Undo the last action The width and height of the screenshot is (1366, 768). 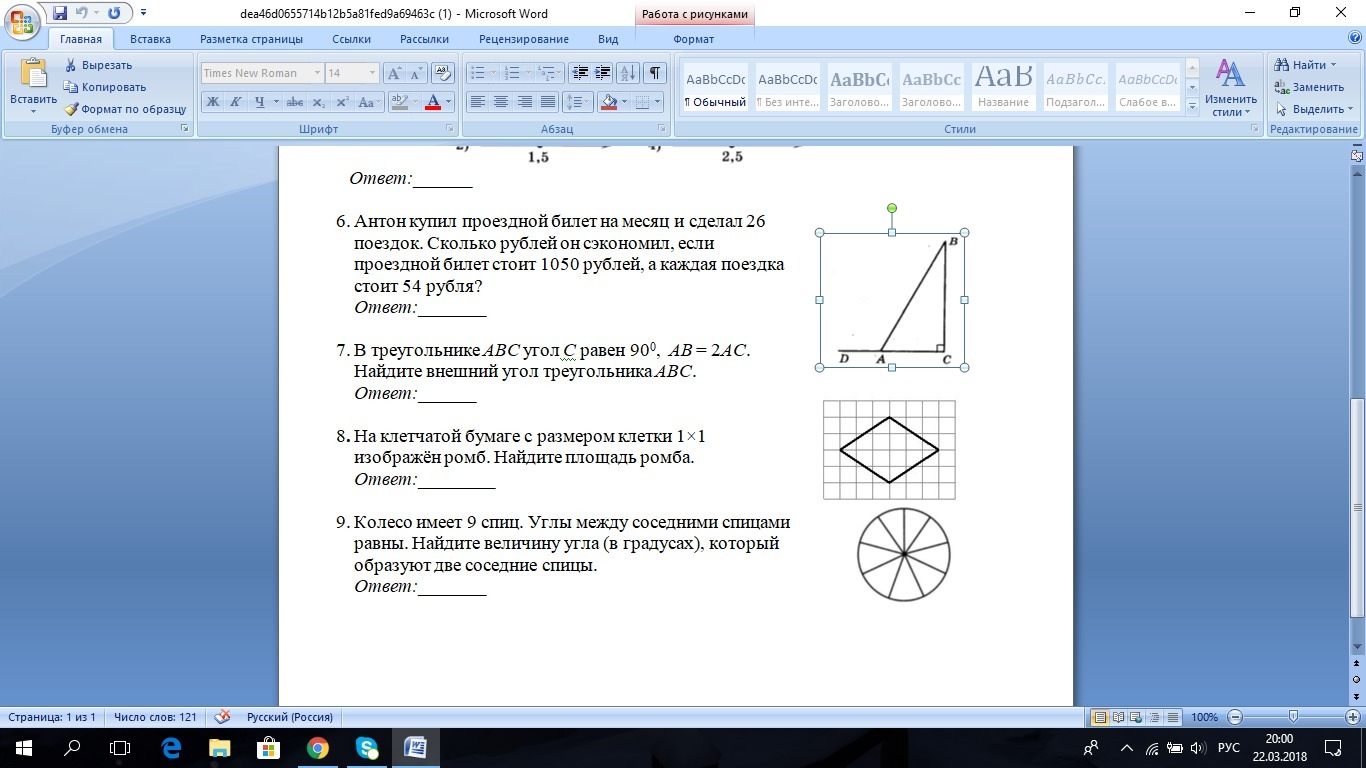(83, 13)
